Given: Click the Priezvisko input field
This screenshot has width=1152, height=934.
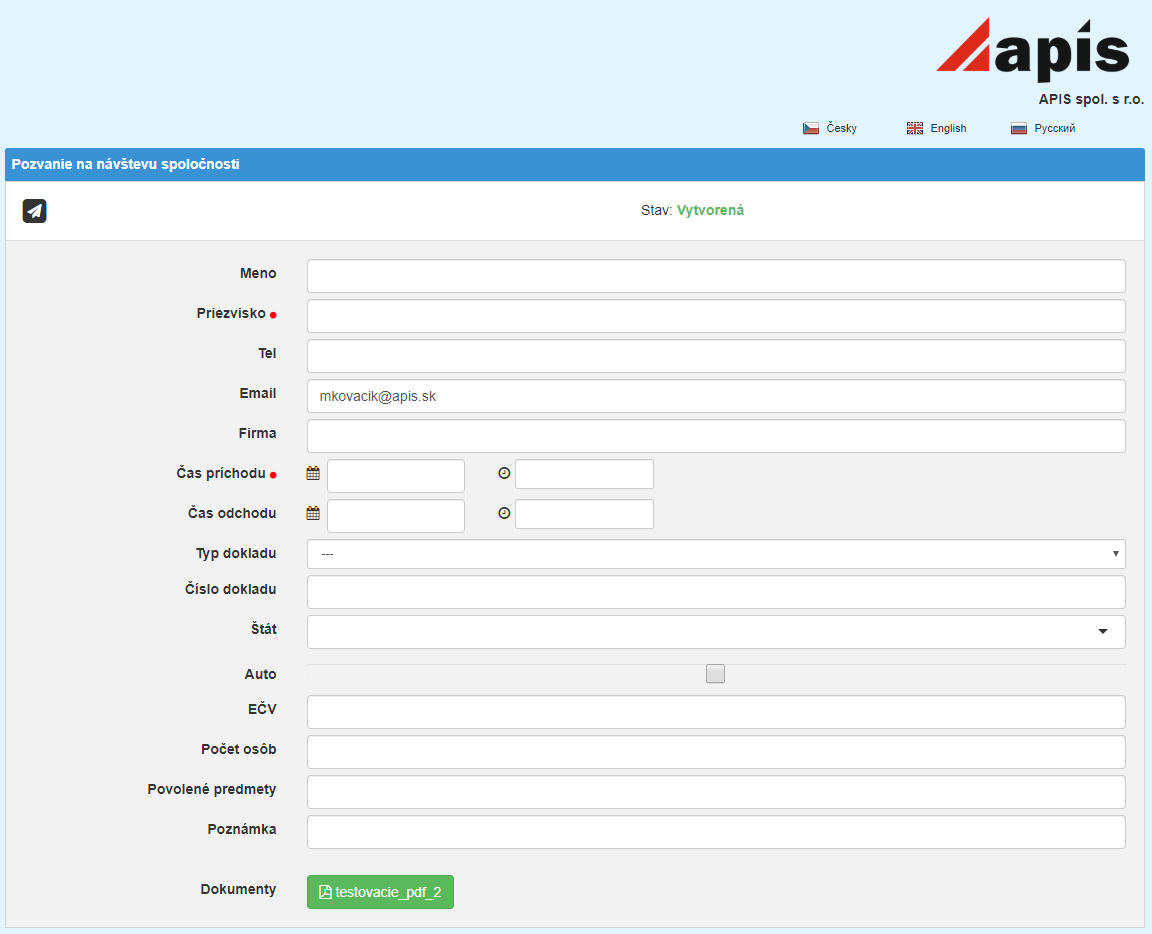Looking at the screenshot, I should pyautogui.click(x=715, y=316).
